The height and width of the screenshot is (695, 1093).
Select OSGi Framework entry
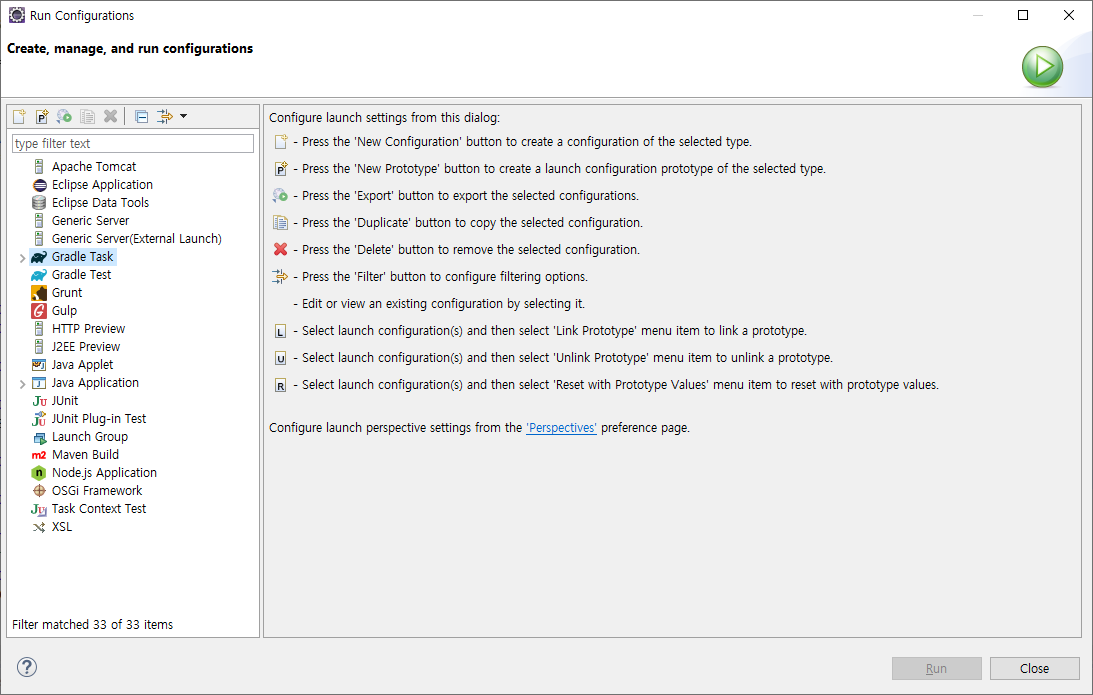click(97, 491)
